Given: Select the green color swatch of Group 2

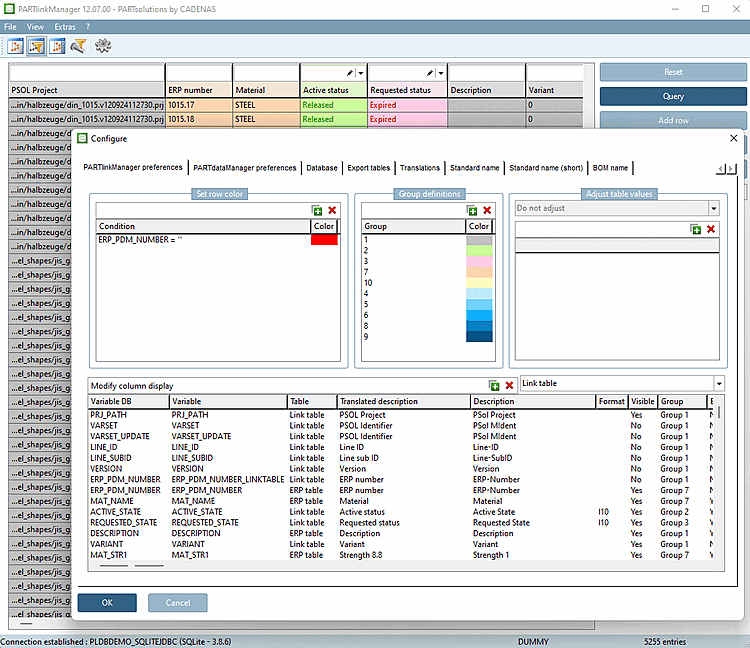Looking at the screenshot, I should pyautogui.click(x=479, y=251).
